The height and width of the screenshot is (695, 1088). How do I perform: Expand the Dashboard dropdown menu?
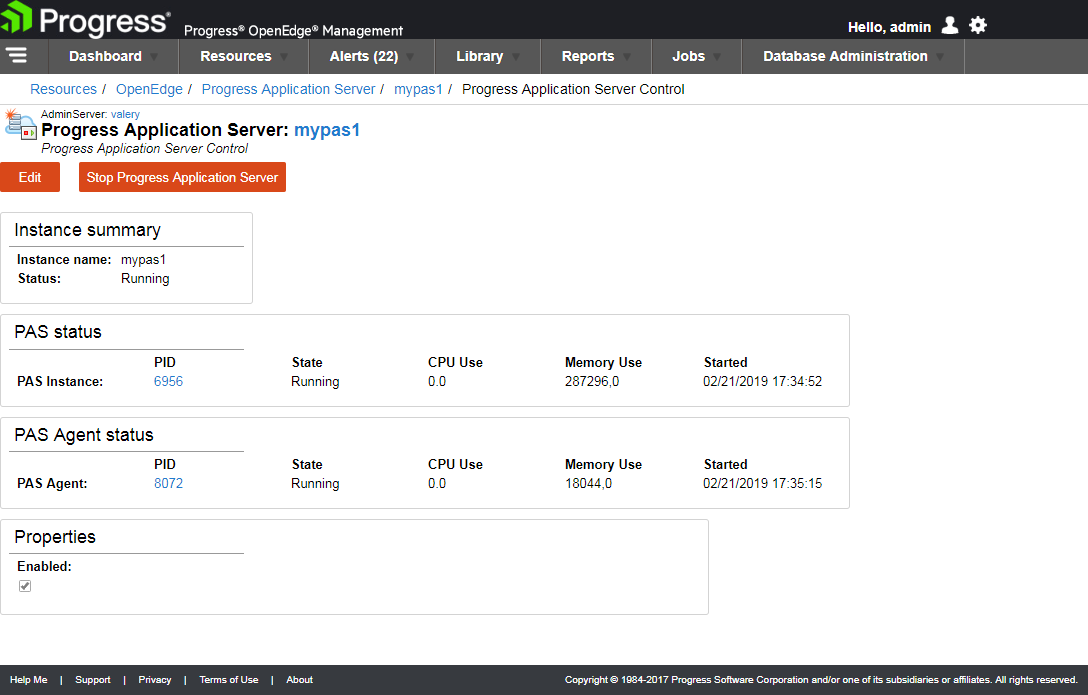(113, 57)
